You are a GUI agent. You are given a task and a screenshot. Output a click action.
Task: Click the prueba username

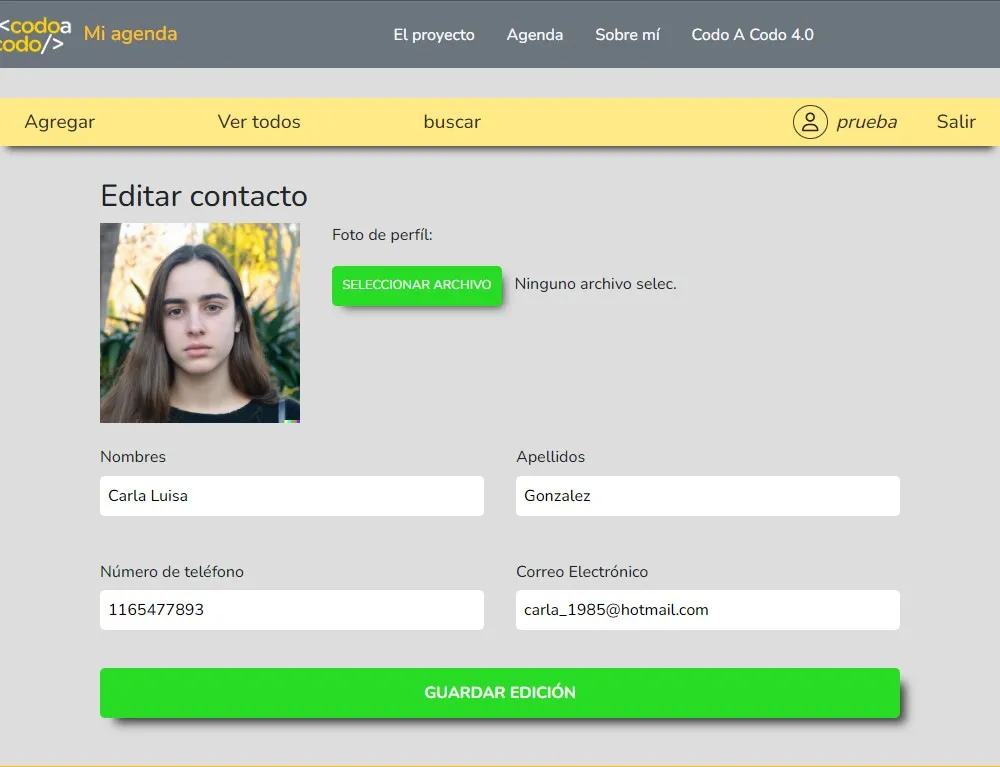[866, 122]
